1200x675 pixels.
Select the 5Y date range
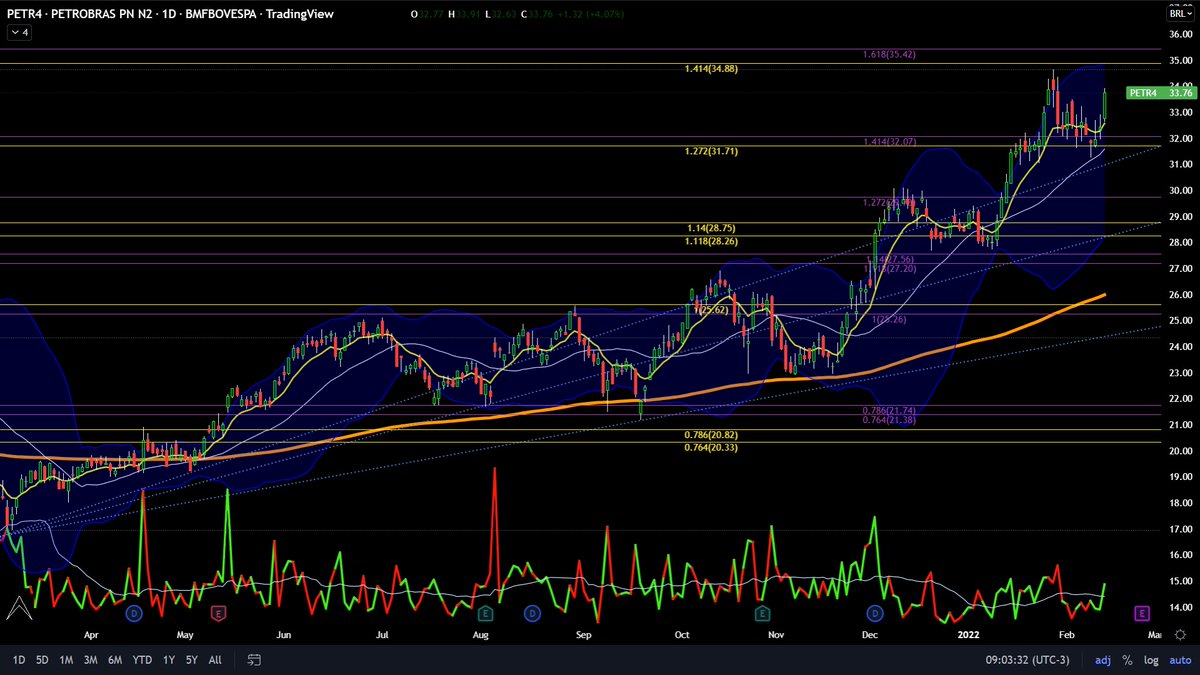(x=191, y=660)
